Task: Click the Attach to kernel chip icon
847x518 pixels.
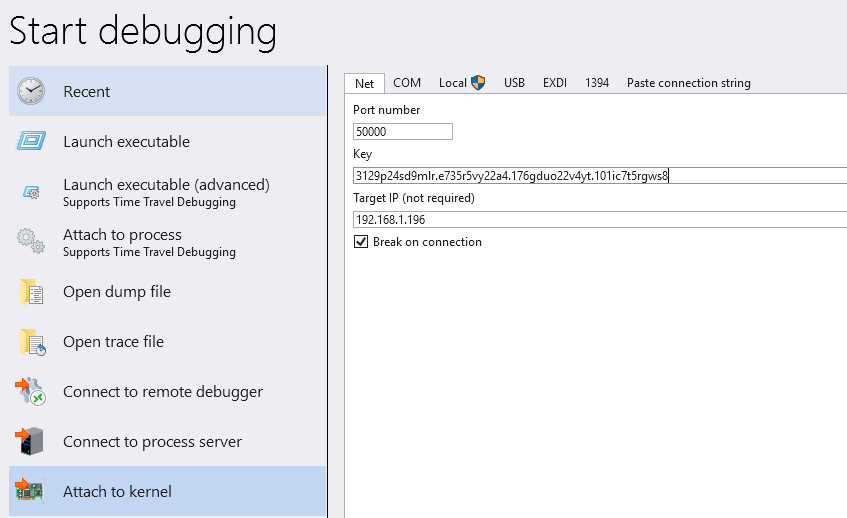Action: (x=31, y=491)
